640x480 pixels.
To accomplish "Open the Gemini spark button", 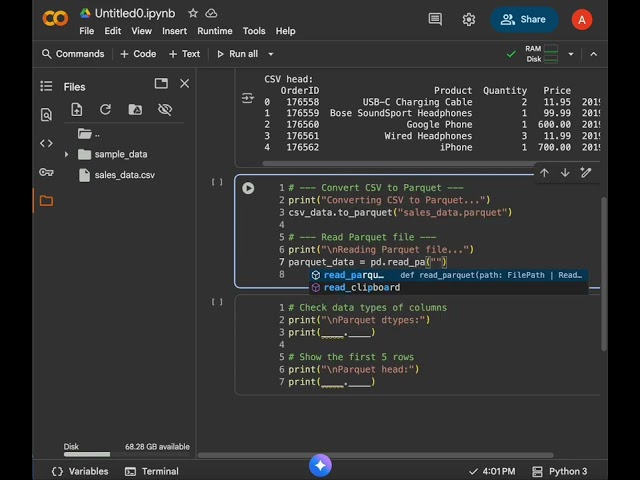I will 320,465.
